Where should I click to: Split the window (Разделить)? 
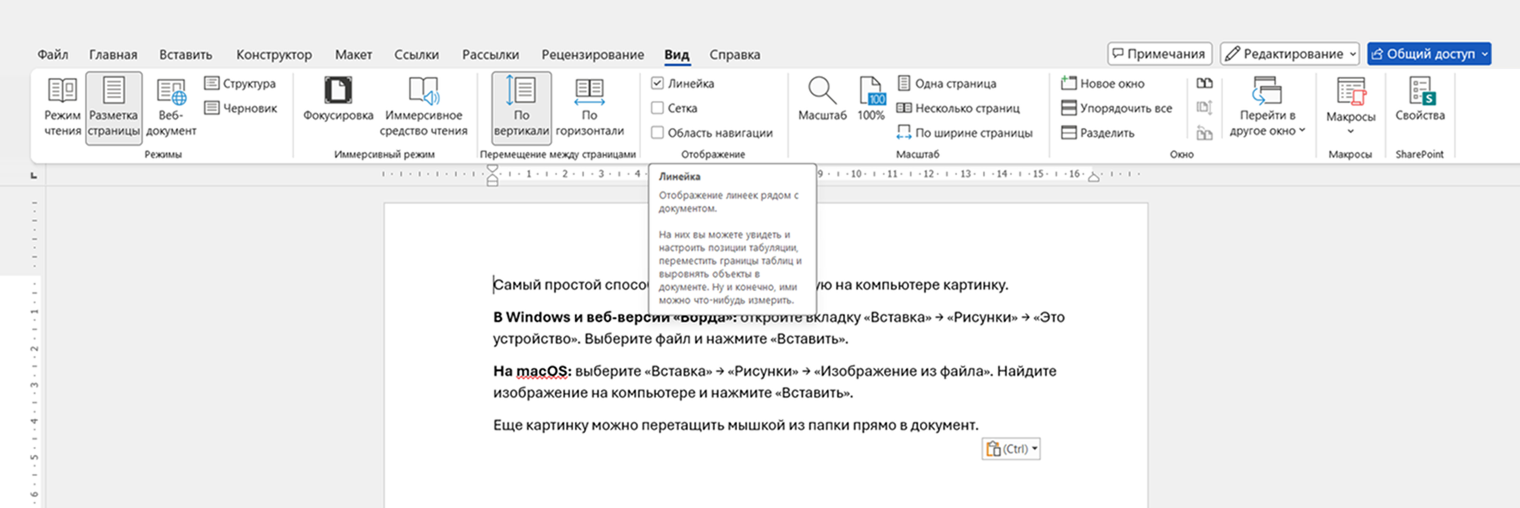pyautogui.click(x=1098, y=132)
